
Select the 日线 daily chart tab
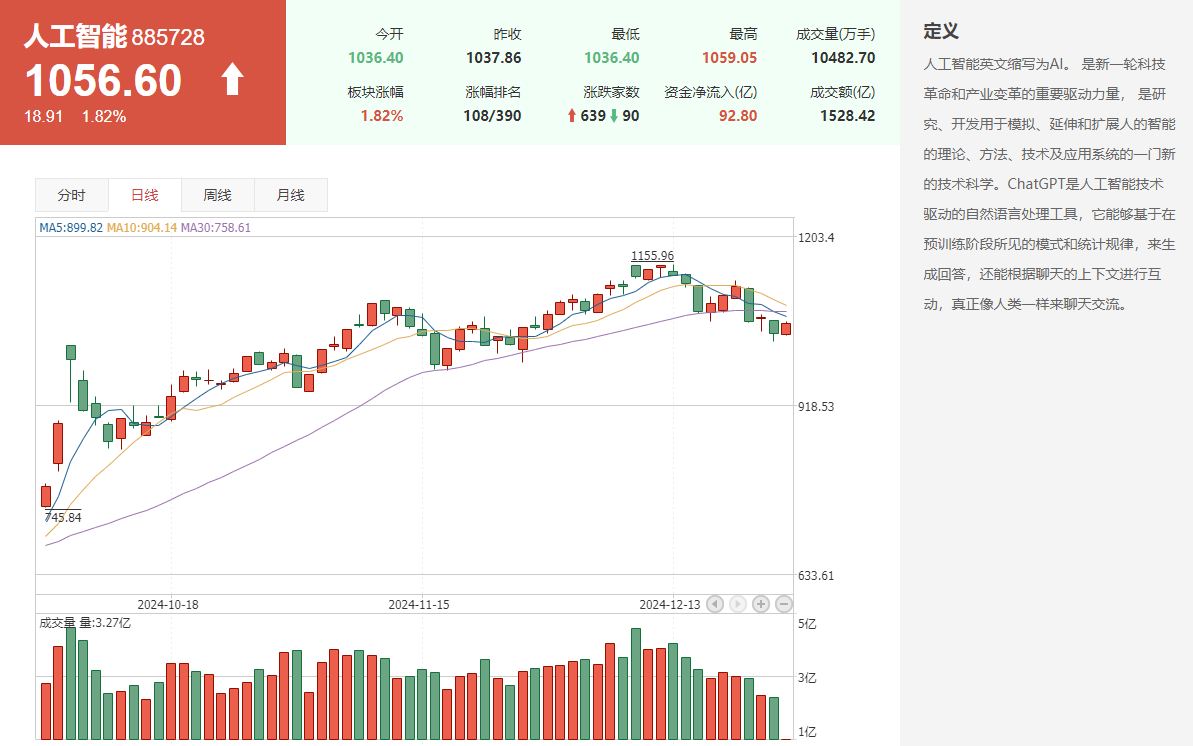(x=145, y=195)
